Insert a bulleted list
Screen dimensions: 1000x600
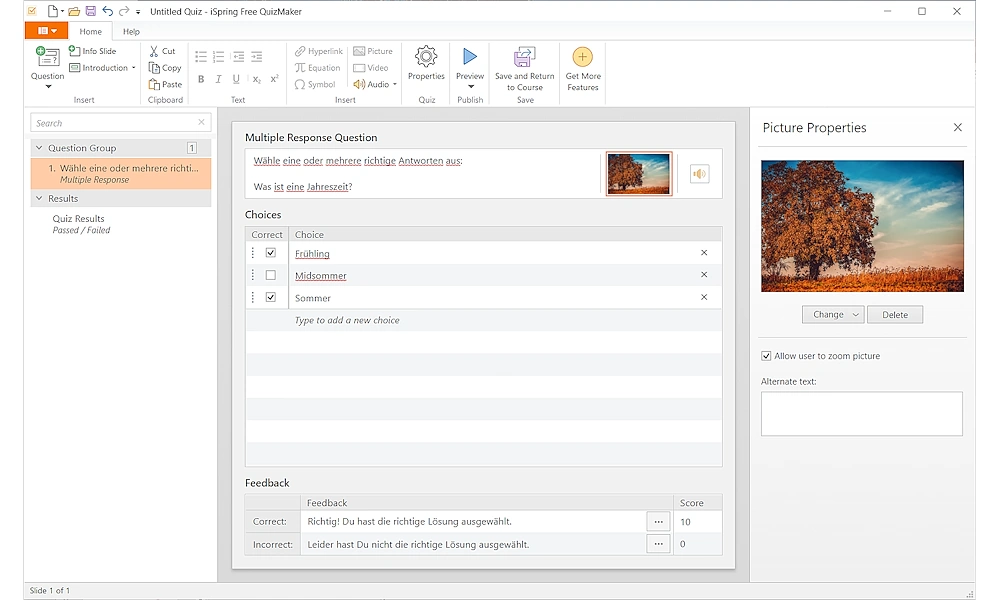pyautogui.click(x=201, y=57)
